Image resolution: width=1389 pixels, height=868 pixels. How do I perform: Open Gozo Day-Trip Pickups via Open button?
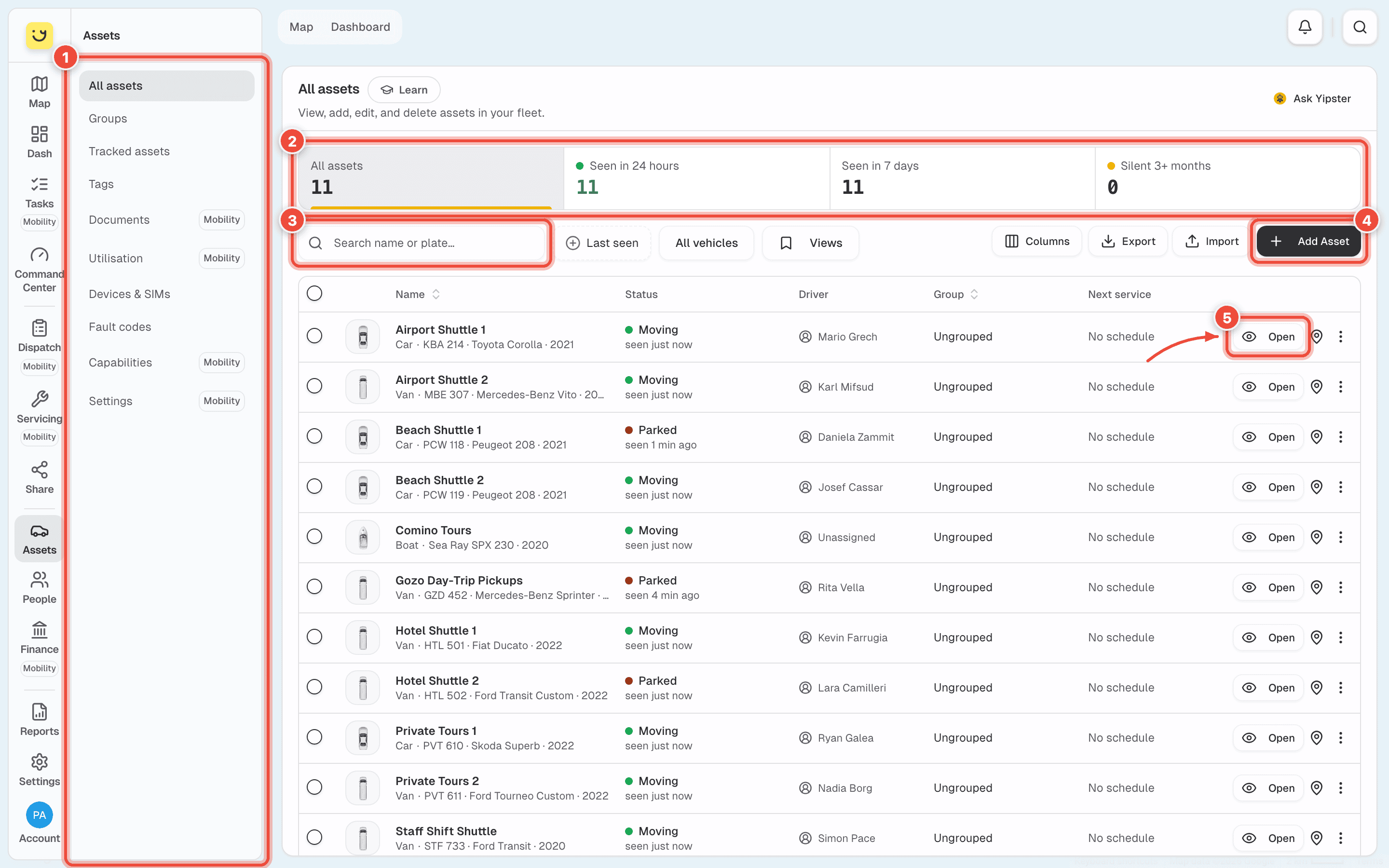tap(1268, 587)
